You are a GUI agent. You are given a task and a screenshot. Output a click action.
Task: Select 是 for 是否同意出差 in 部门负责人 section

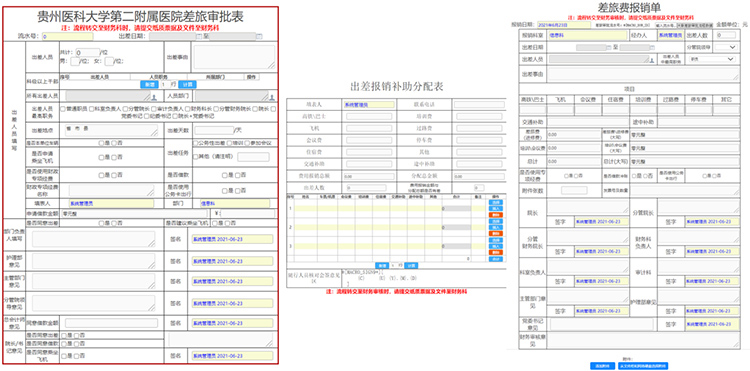(x=101, y=223)
